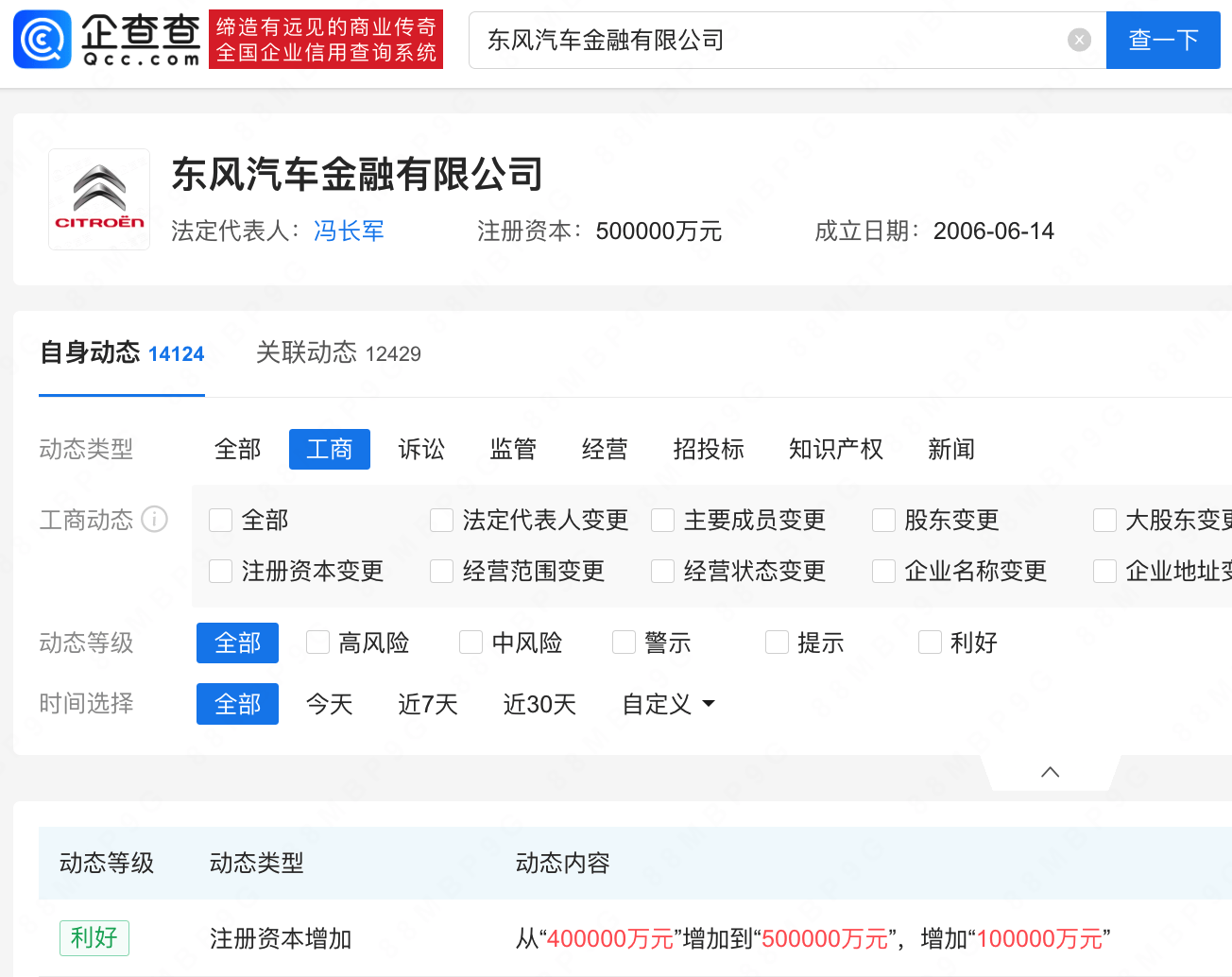Select the 工商 dynamic type filter
This screenshot has width=1232, height=977.
[x=329, y=449]
